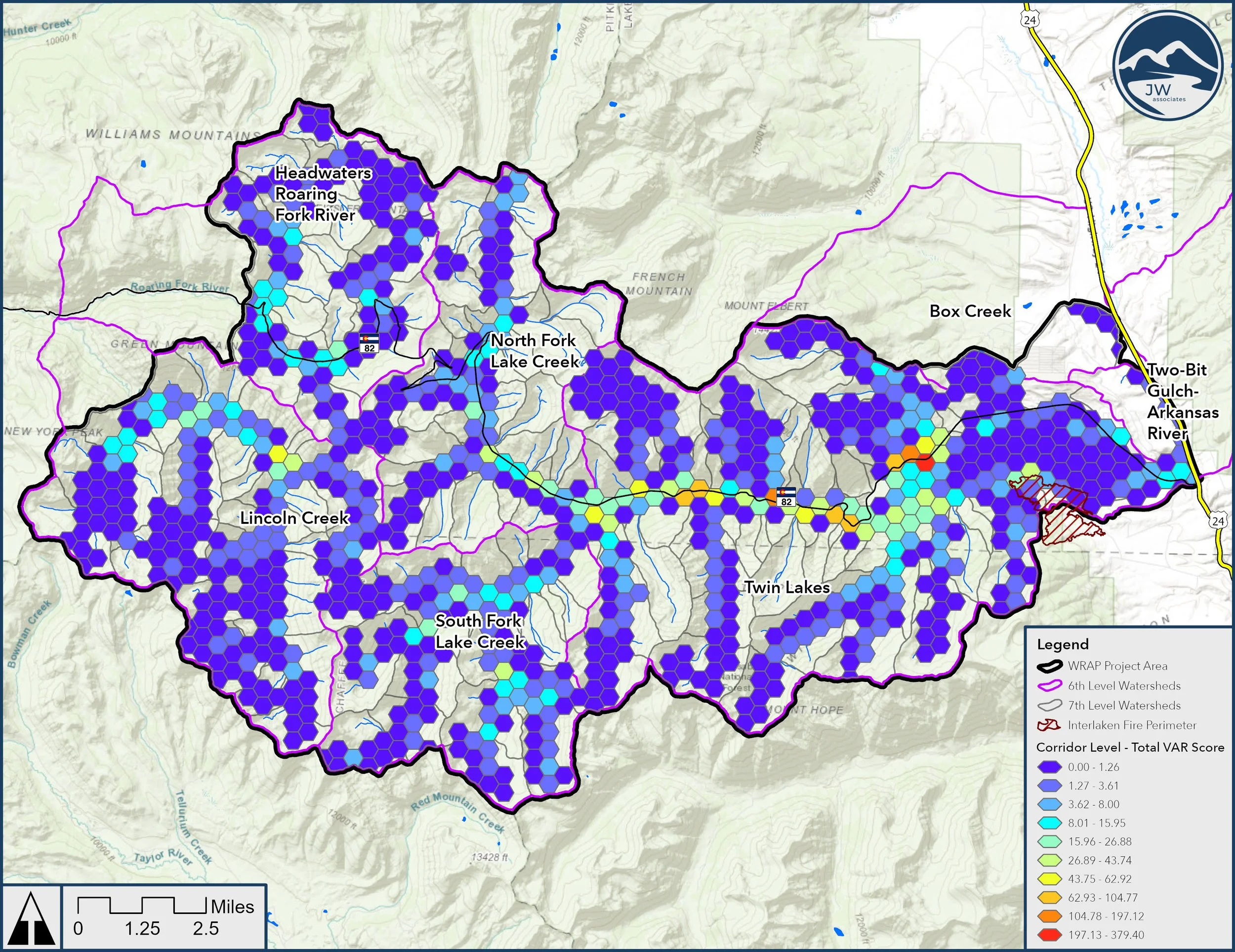Click the "Lincoln Creek" watershed label

(294, 518)
